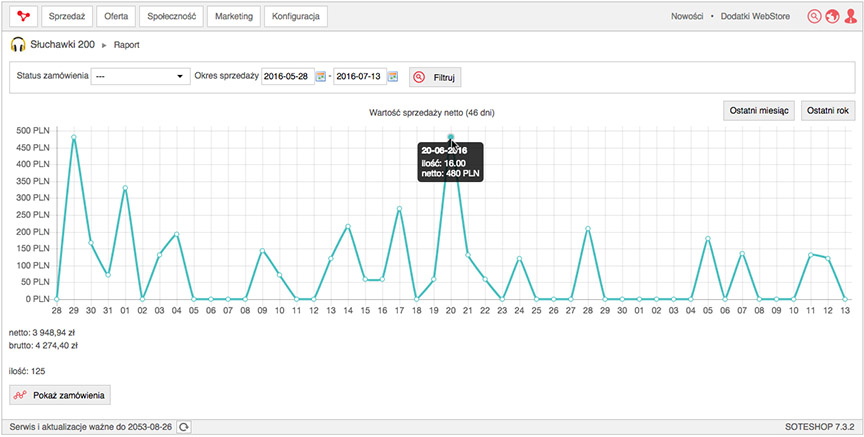864x437 pixels.
Task: Click the chart point at 210 PLN above 28
Action: (x=588, y=228)
